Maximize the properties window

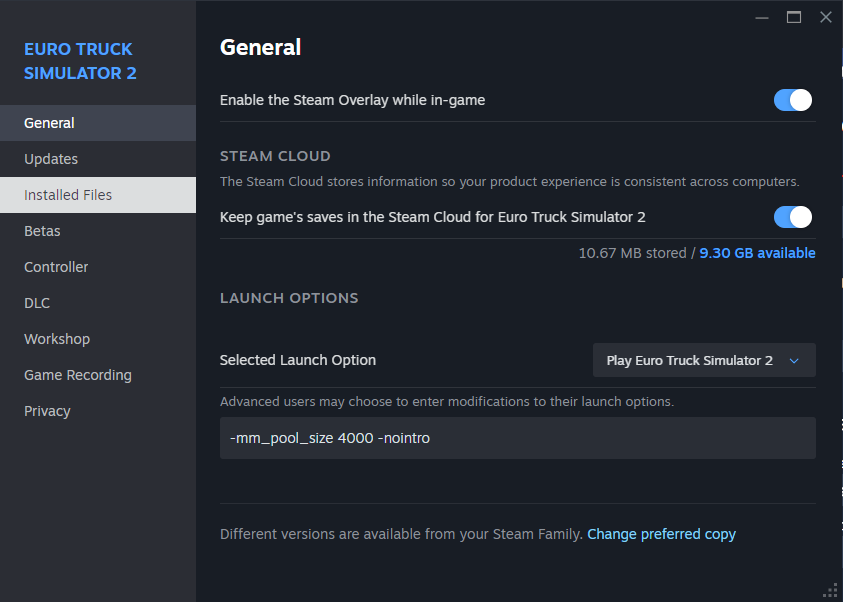click(794, 17)
